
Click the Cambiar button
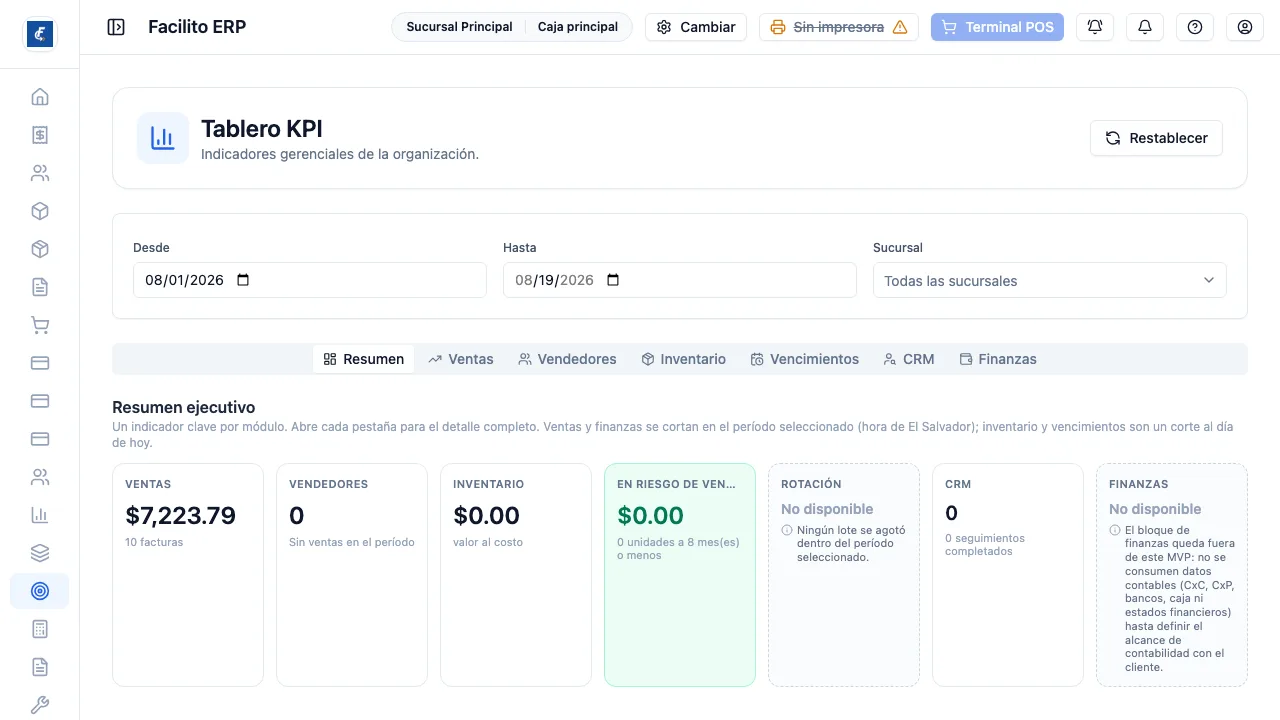tap(696, 27)
